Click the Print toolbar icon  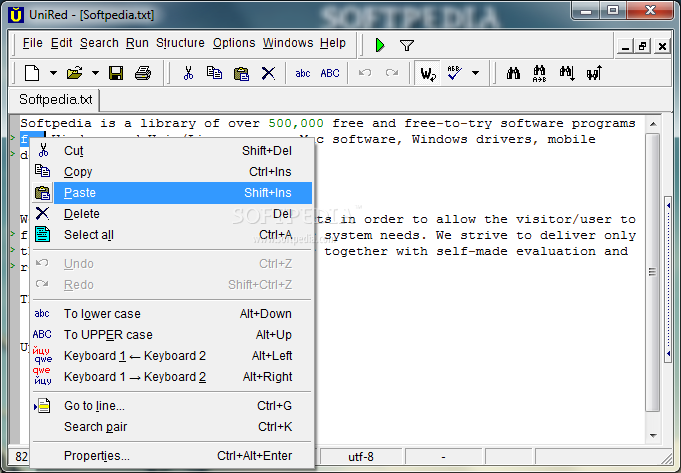point(143,73)
